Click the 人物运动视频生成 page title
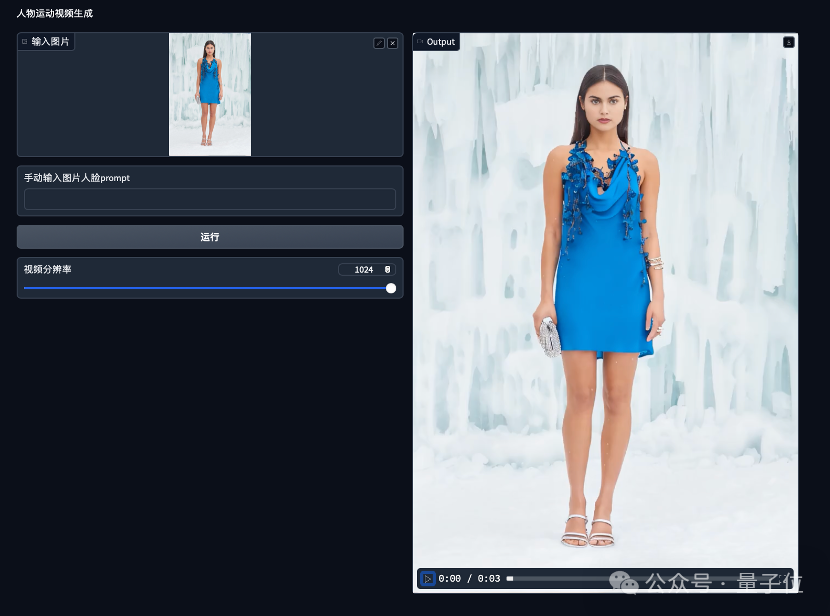The width and height of the screenshot is (830, 616). coord(55,13)
